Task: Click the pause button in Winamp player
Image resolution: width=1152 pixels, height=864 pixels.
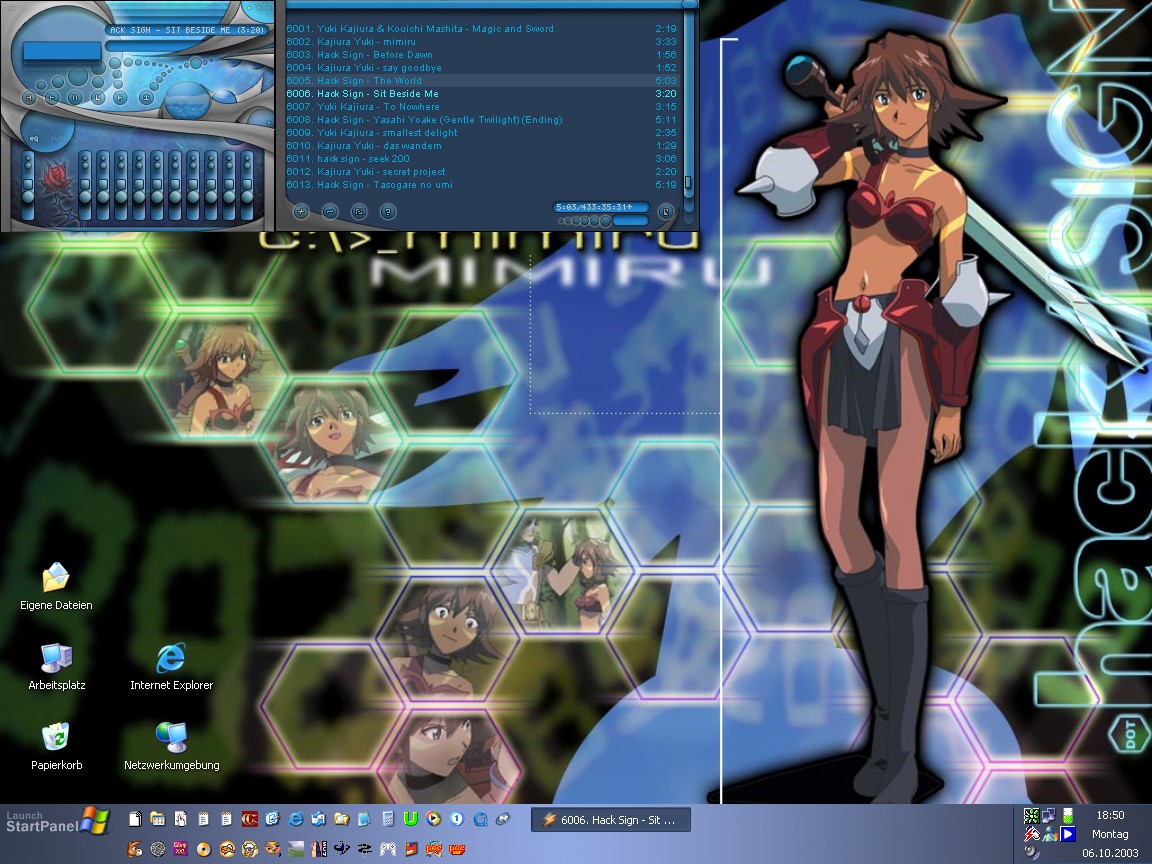Action: pos(75,98)
